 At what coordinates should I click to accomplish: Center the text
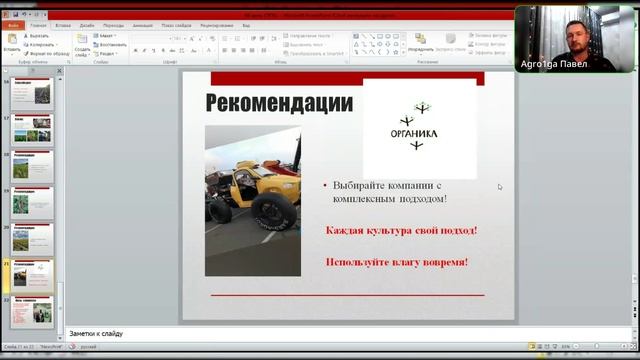[x=234, y=50]
